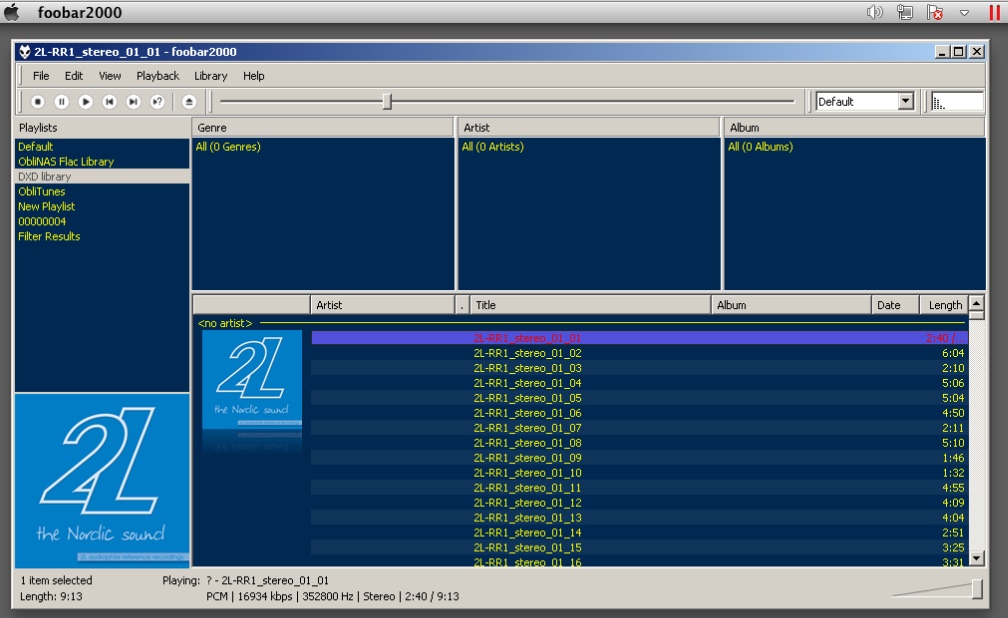Viewport: 1008px width, 618px height.
Task: Click the red pause bars menu bar icon
Action: [994, 12]
